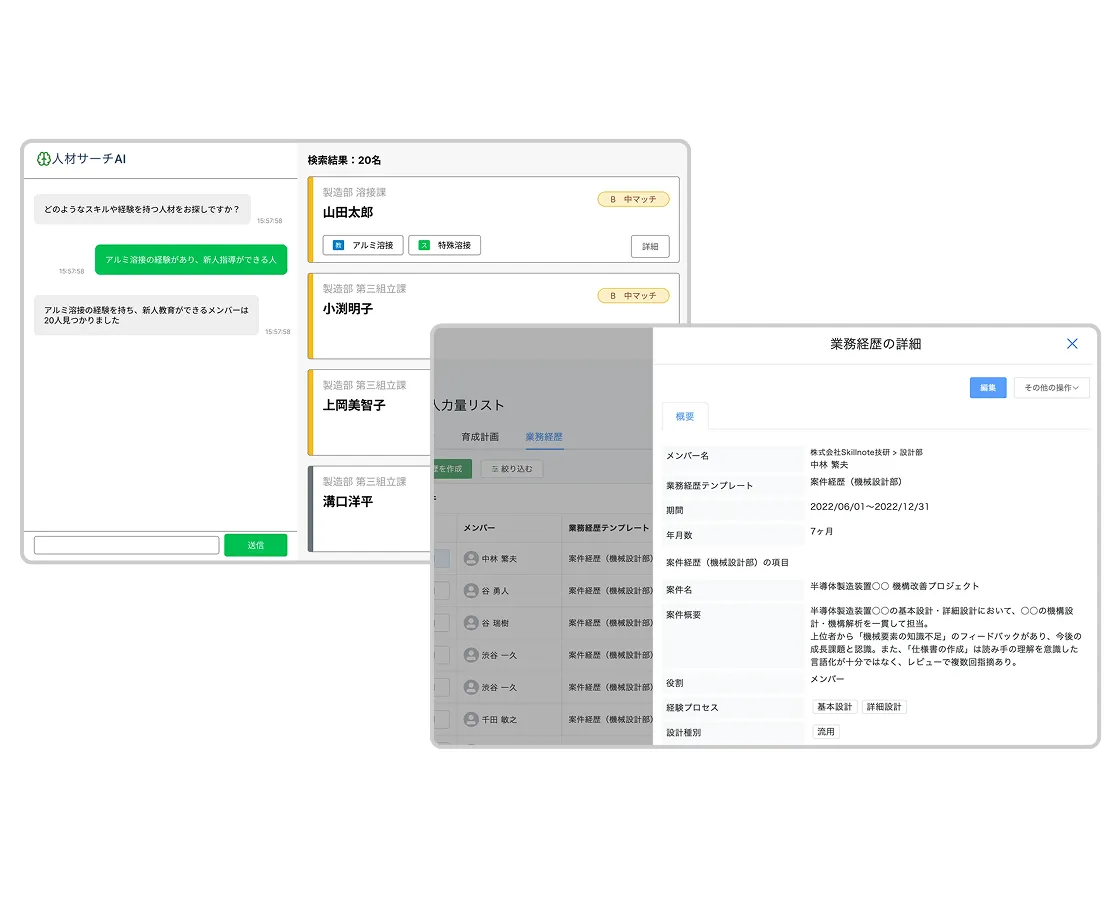Screen dimensions: 1120x920
Task: Click the avatar icon beside 谷 勇人
Action: [x=471, y=591]
